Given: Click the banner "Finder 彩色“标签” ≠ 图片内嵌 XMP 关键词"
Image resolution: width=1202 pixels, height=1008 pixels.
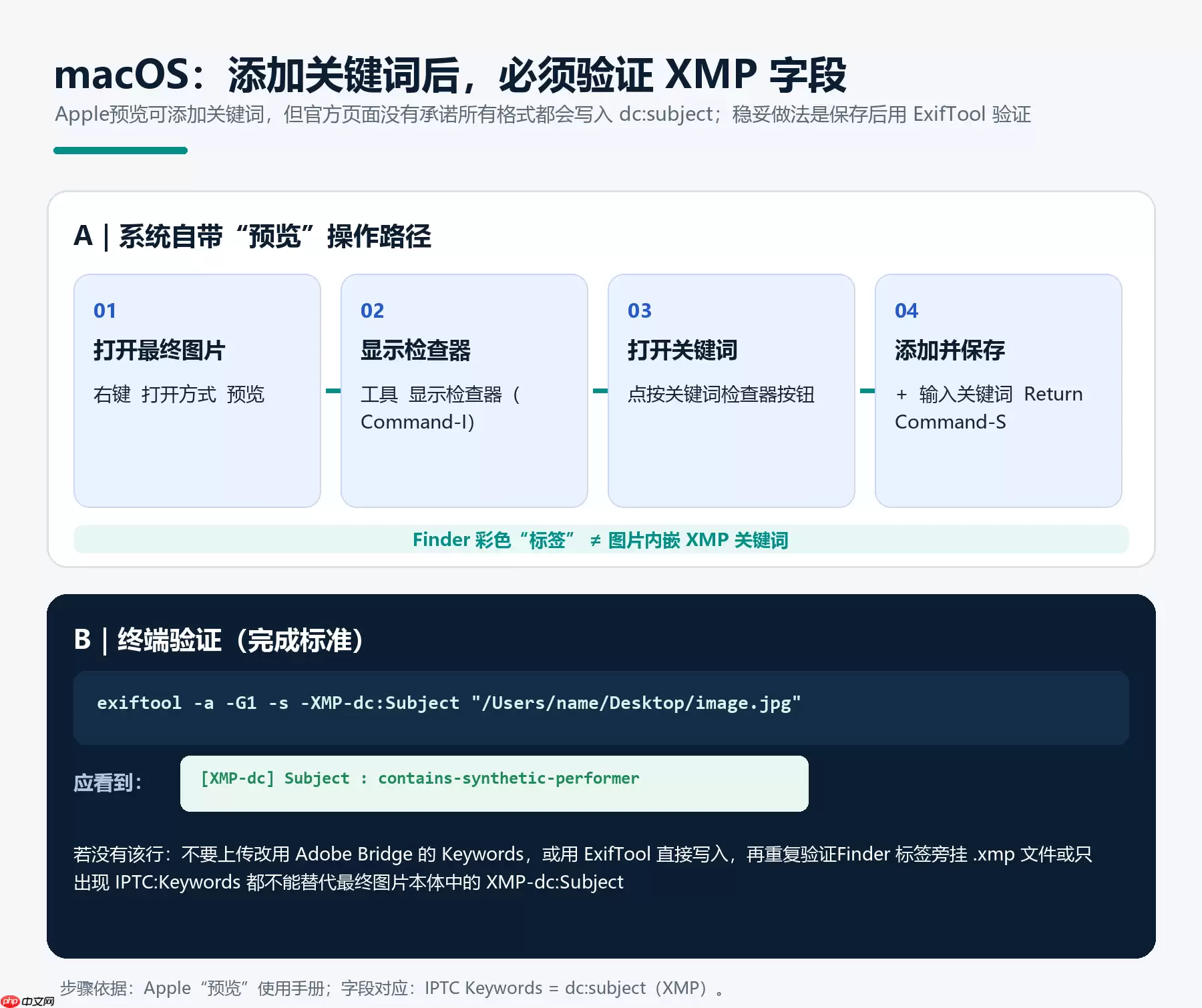Looking at the screenshot, I should (x=601, y=539).
